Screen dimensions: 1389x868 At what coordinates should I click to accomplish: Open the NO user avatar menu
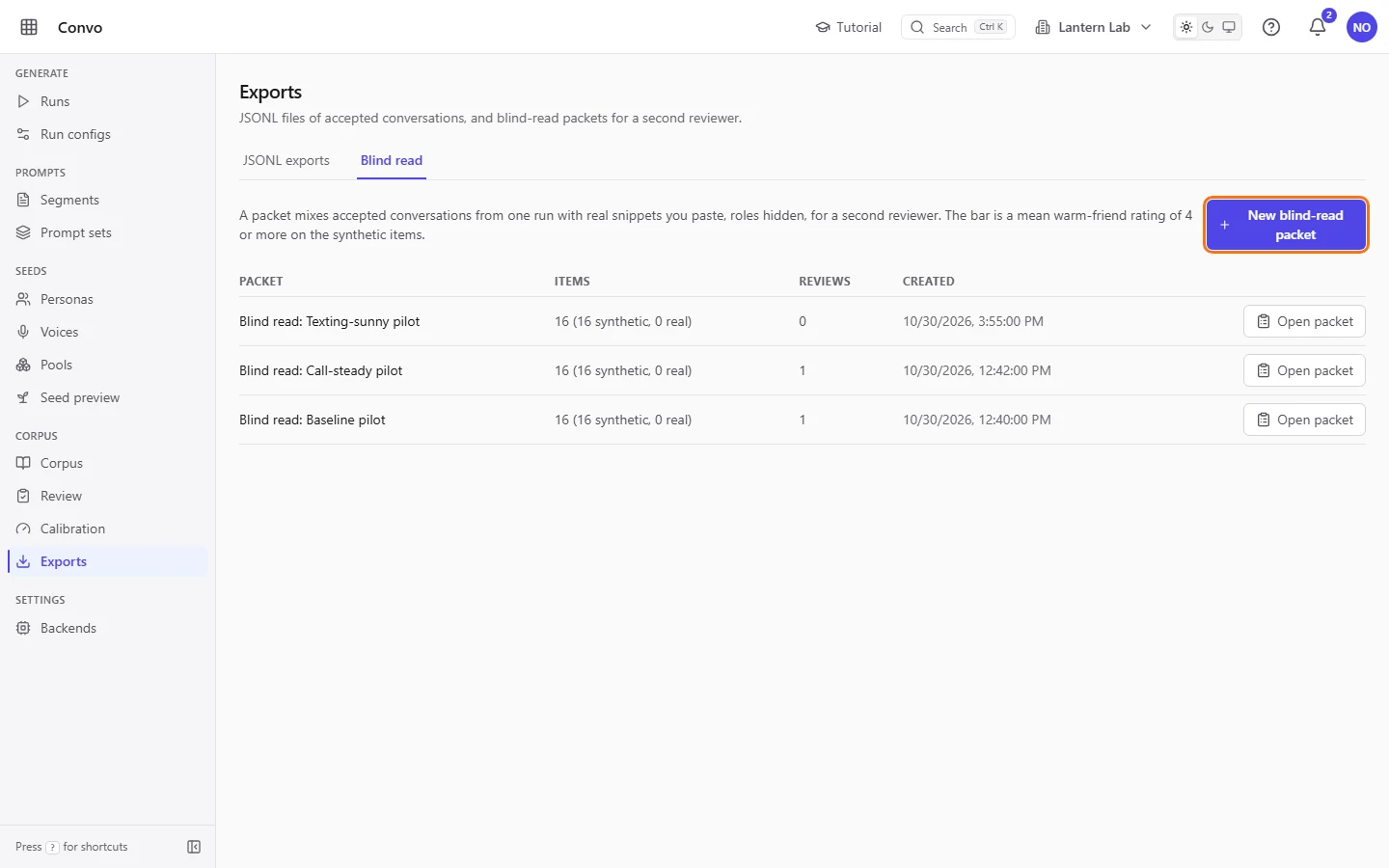click(1362, 27)
